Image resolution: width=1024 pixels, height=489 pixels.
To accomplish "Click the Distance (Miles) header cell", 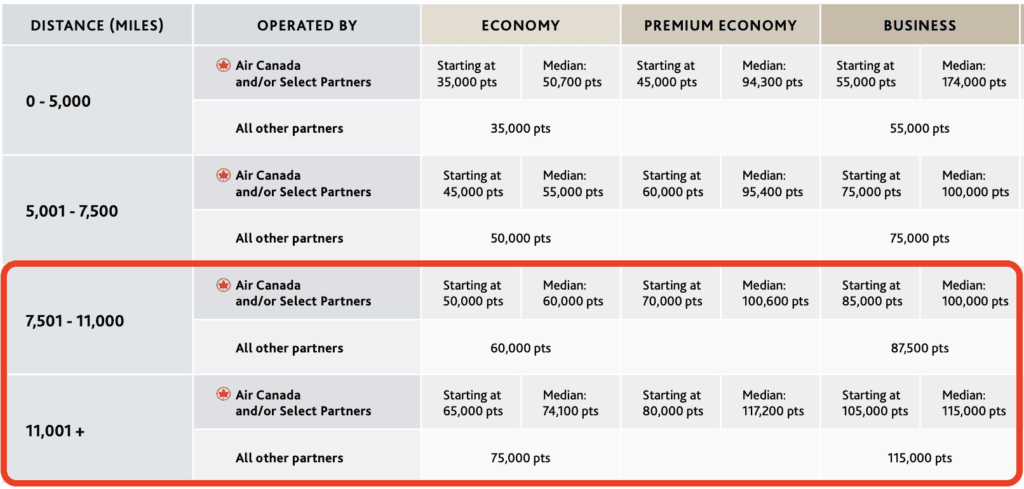I will coord(96,25).
